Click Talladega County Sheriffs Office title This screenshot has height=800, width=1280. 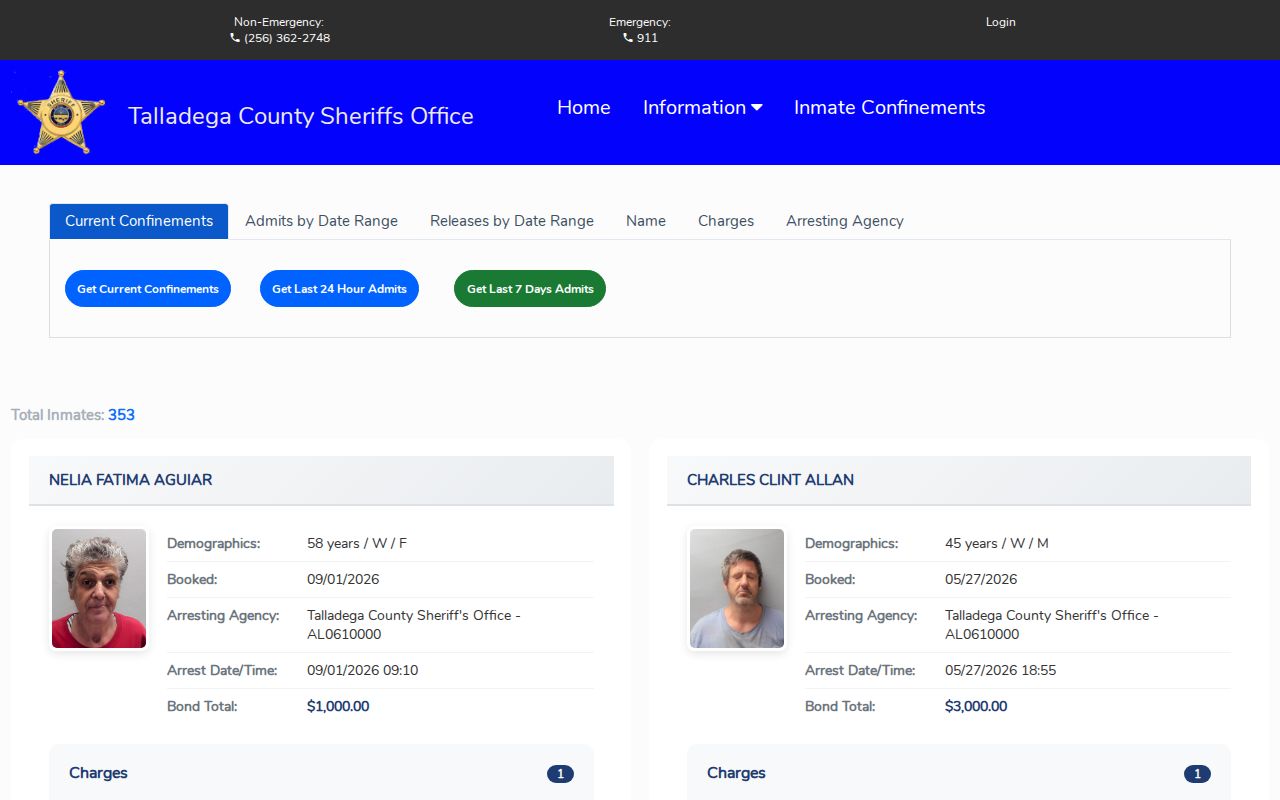(x=301, y=116)
